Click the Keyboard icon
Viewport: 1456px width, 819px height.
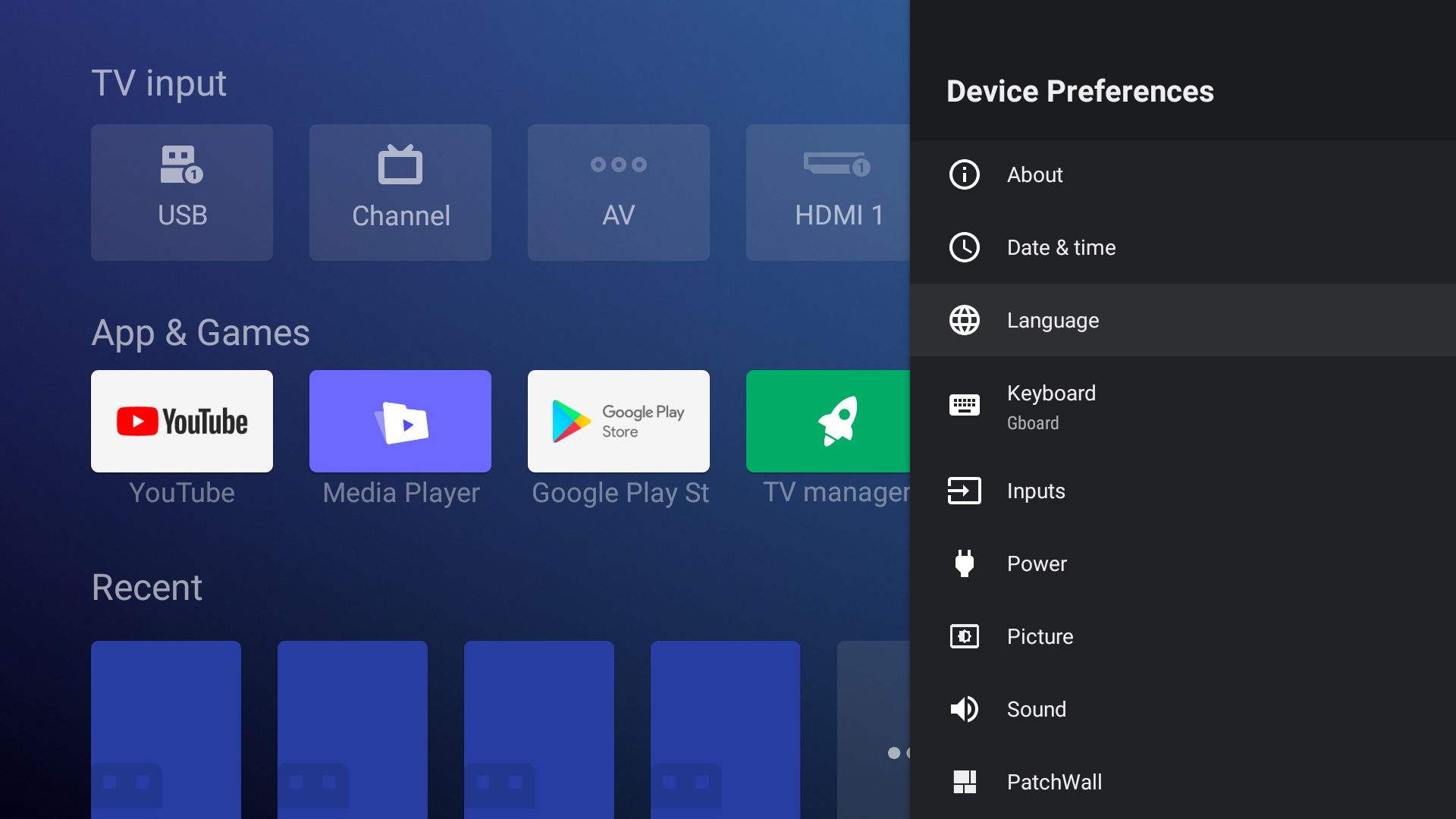pos(964,405)
